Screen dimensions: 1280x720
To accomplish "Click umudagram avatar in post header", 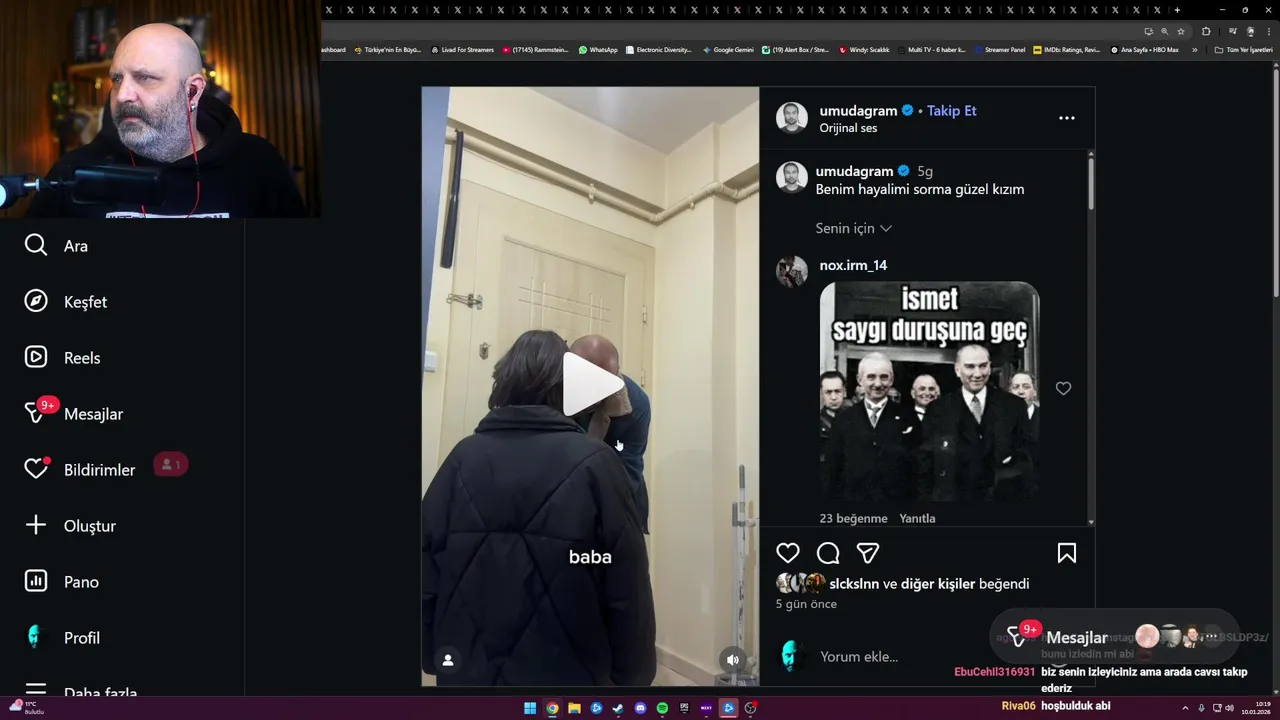I will [792, 118].
